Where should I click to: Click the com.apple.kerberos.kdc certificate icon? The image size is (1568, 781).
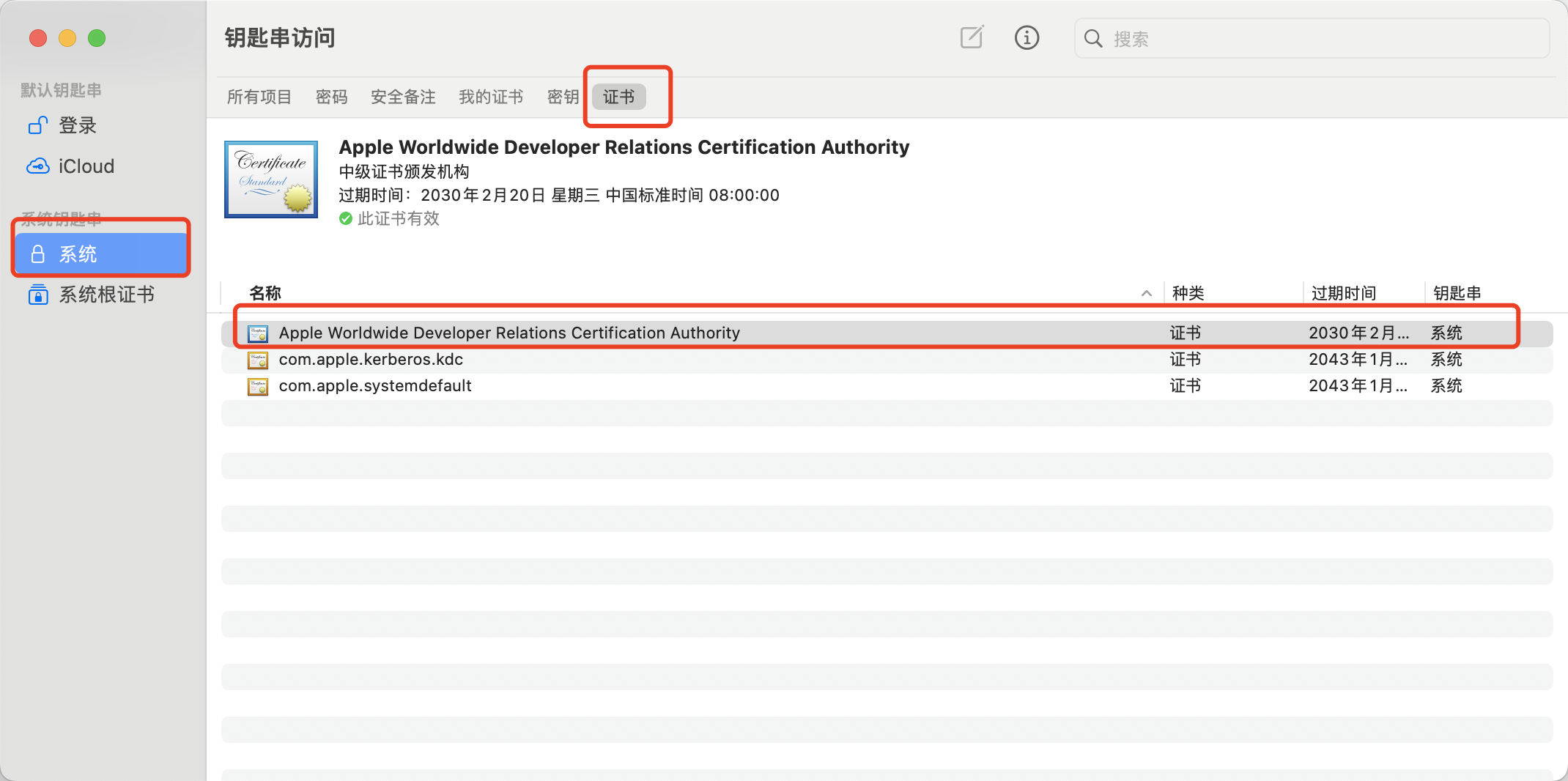(258, 360)
